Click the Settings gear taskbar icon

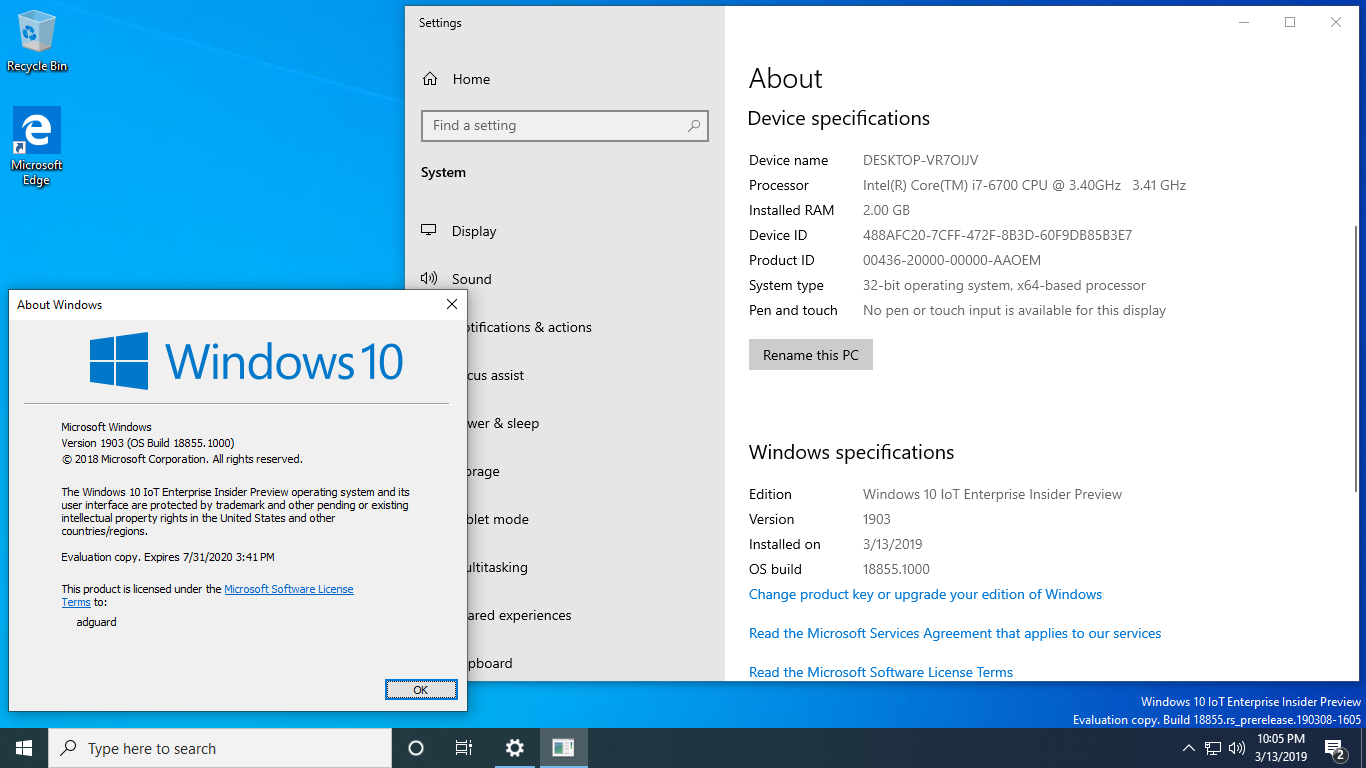tap(514, 748)
